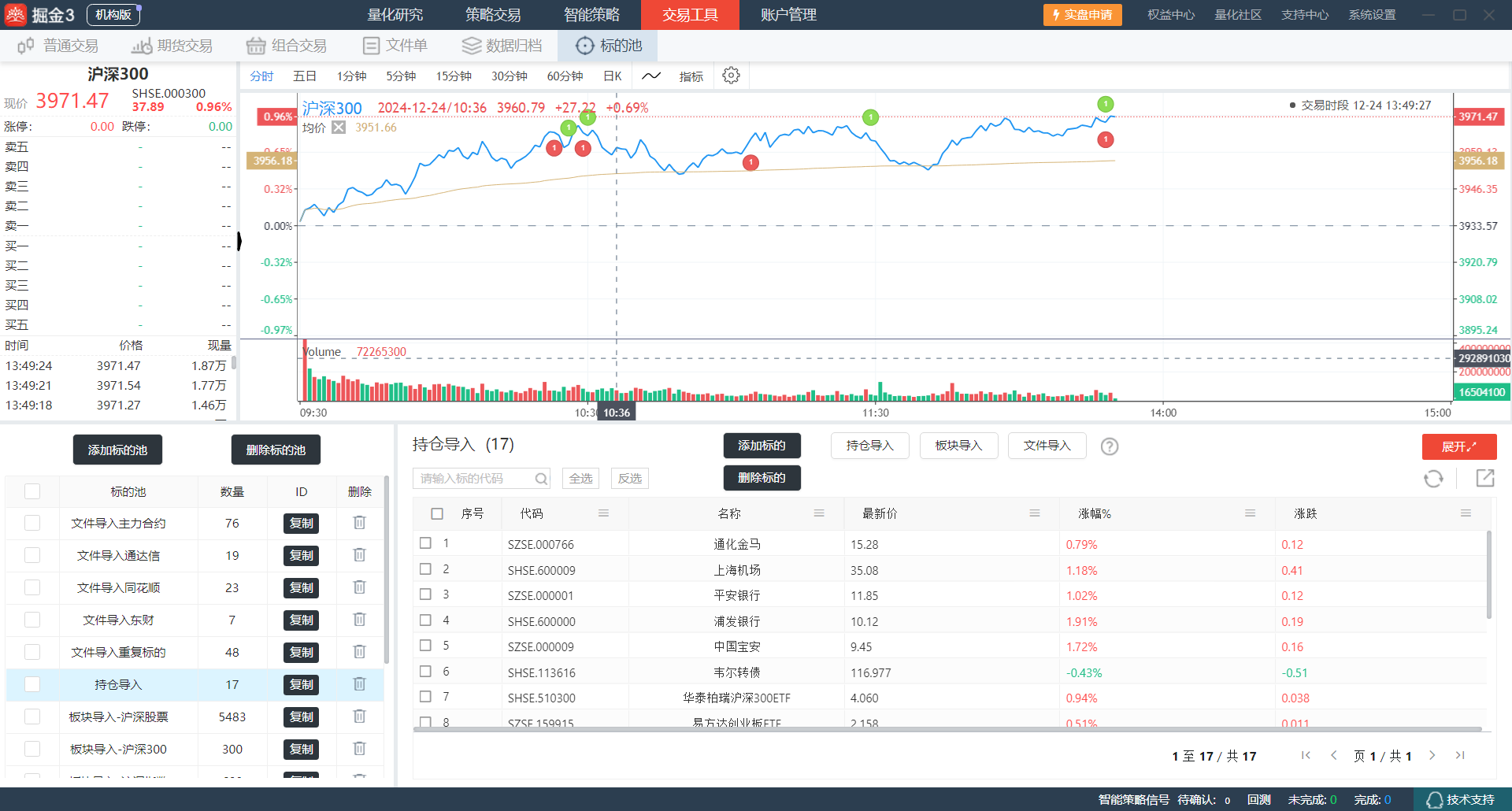The image size is (1512, 811).
Task: Click the line chart style icon
Action: [651, 76]
